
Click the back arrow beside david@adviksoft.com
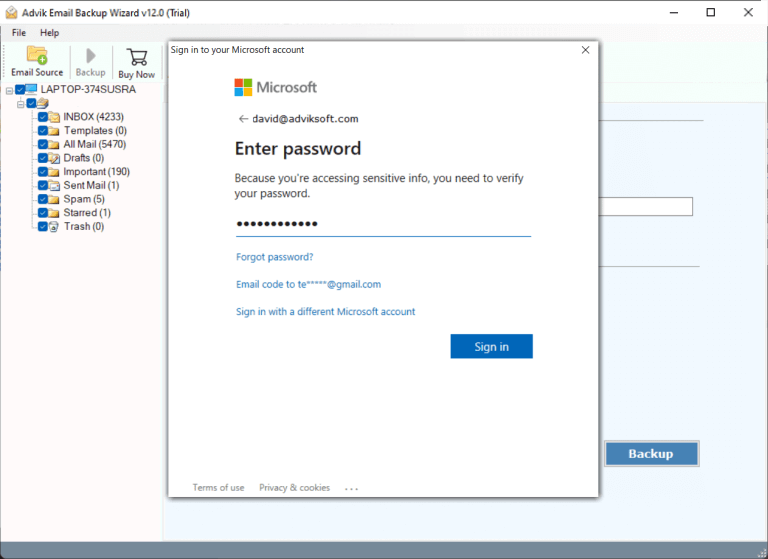(x=242, y=119)
